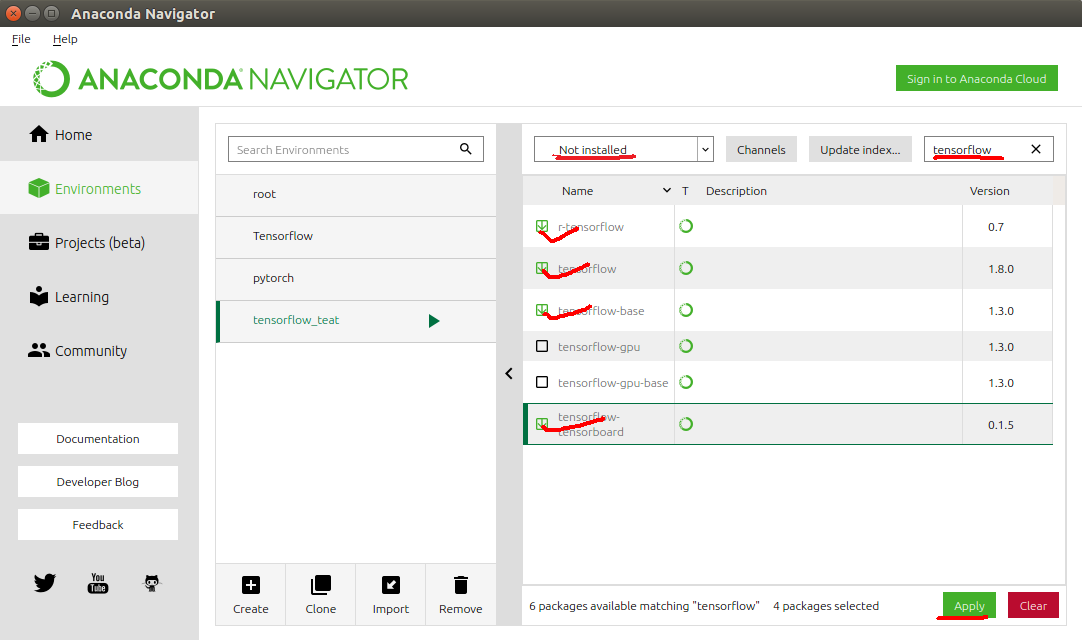The width and height of the screenshot is (1082, 640).
Task: Click the type circle icon for tensorflow-tensorboard
Action: pos(686,424)
